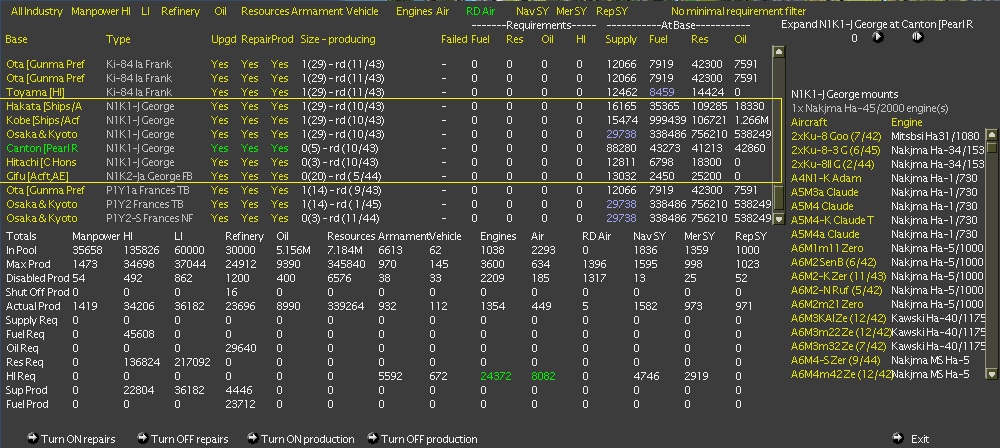Select A6M4m42 Ze (12/42) aircraft
1000x448 pixels.
(841, 375)
